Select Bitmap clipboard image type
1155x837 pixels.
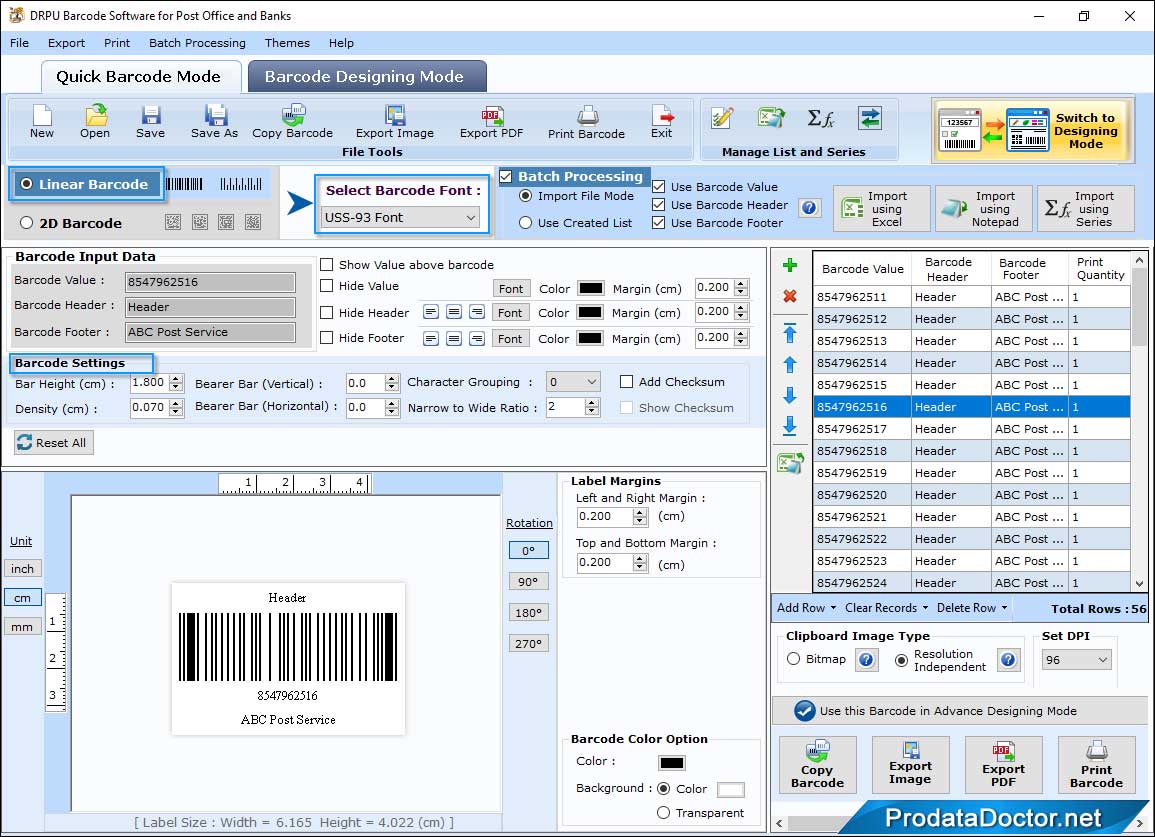point(793,659)
